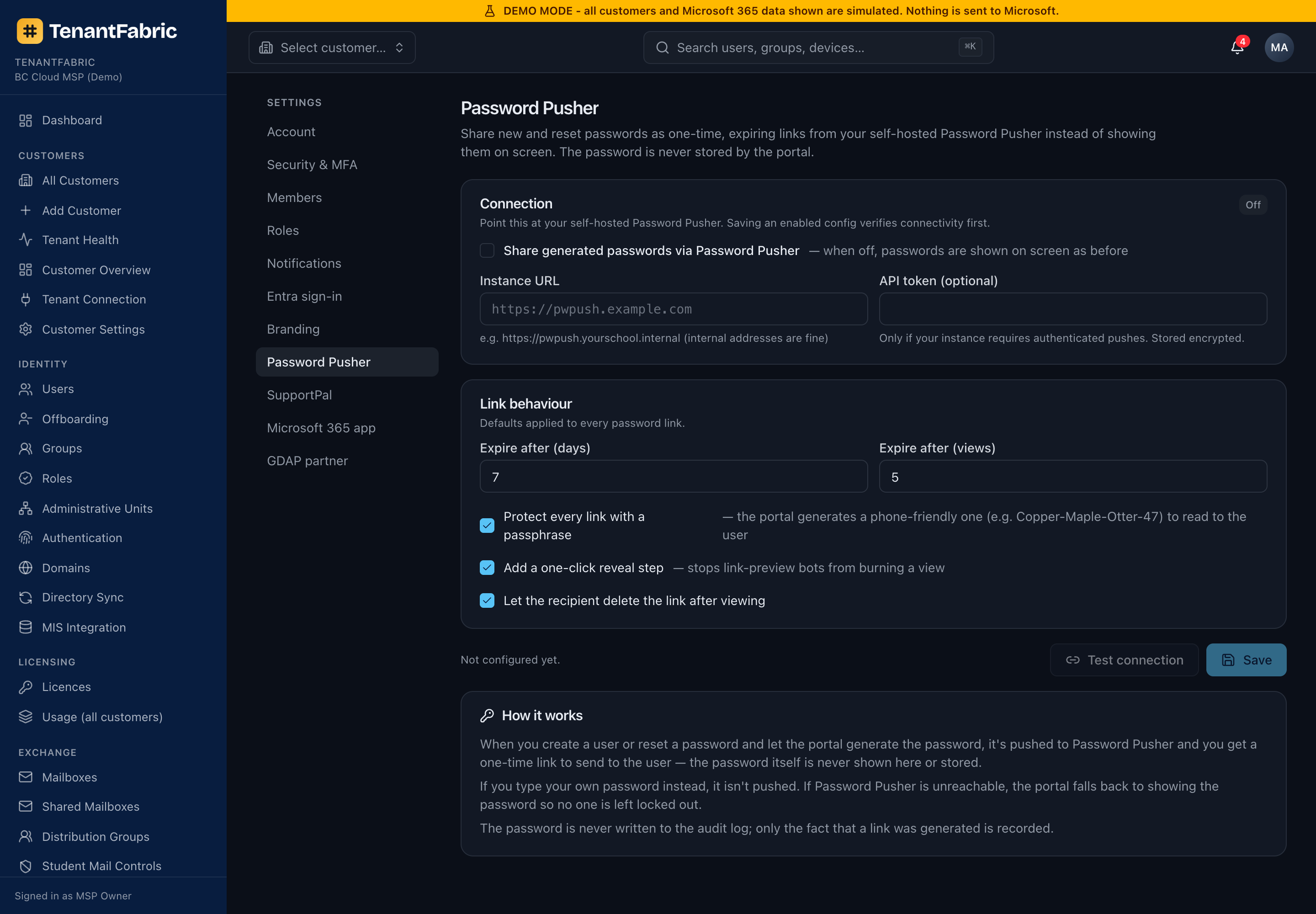Image resolution: width=1316 pixels, height=914 pixels.
Task: Uncheck Protect every link with a passphrase
Action: tap(487, 525)
